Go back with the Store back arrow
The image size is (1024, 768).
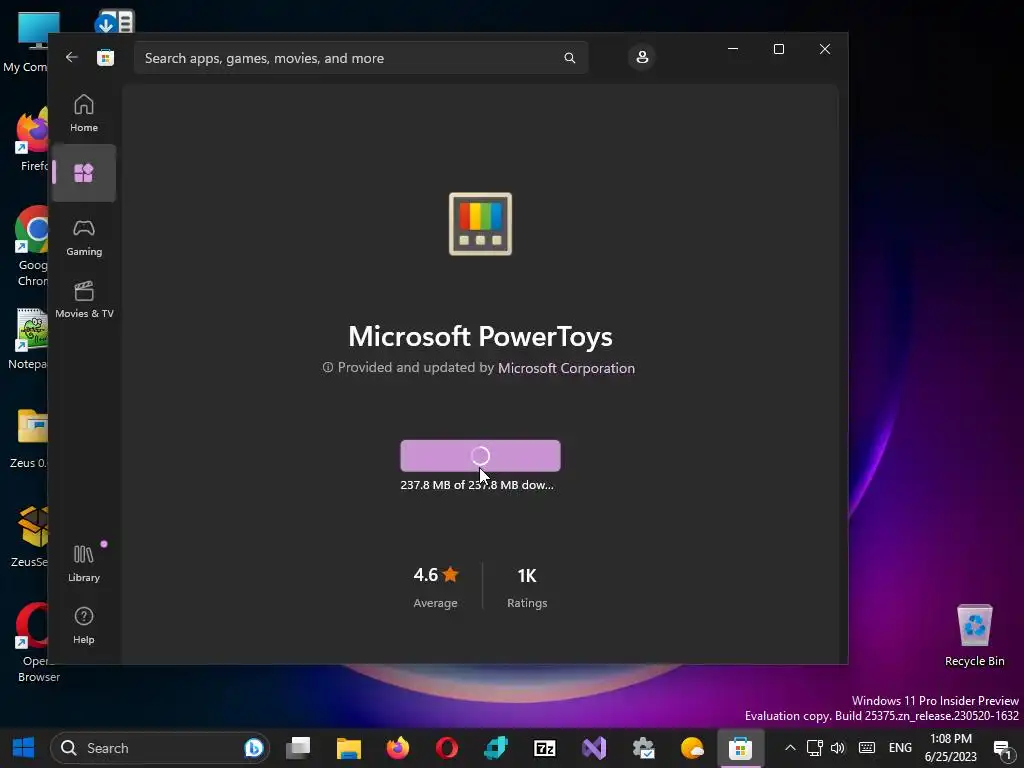pyautogui.click(x=72, y=57)
